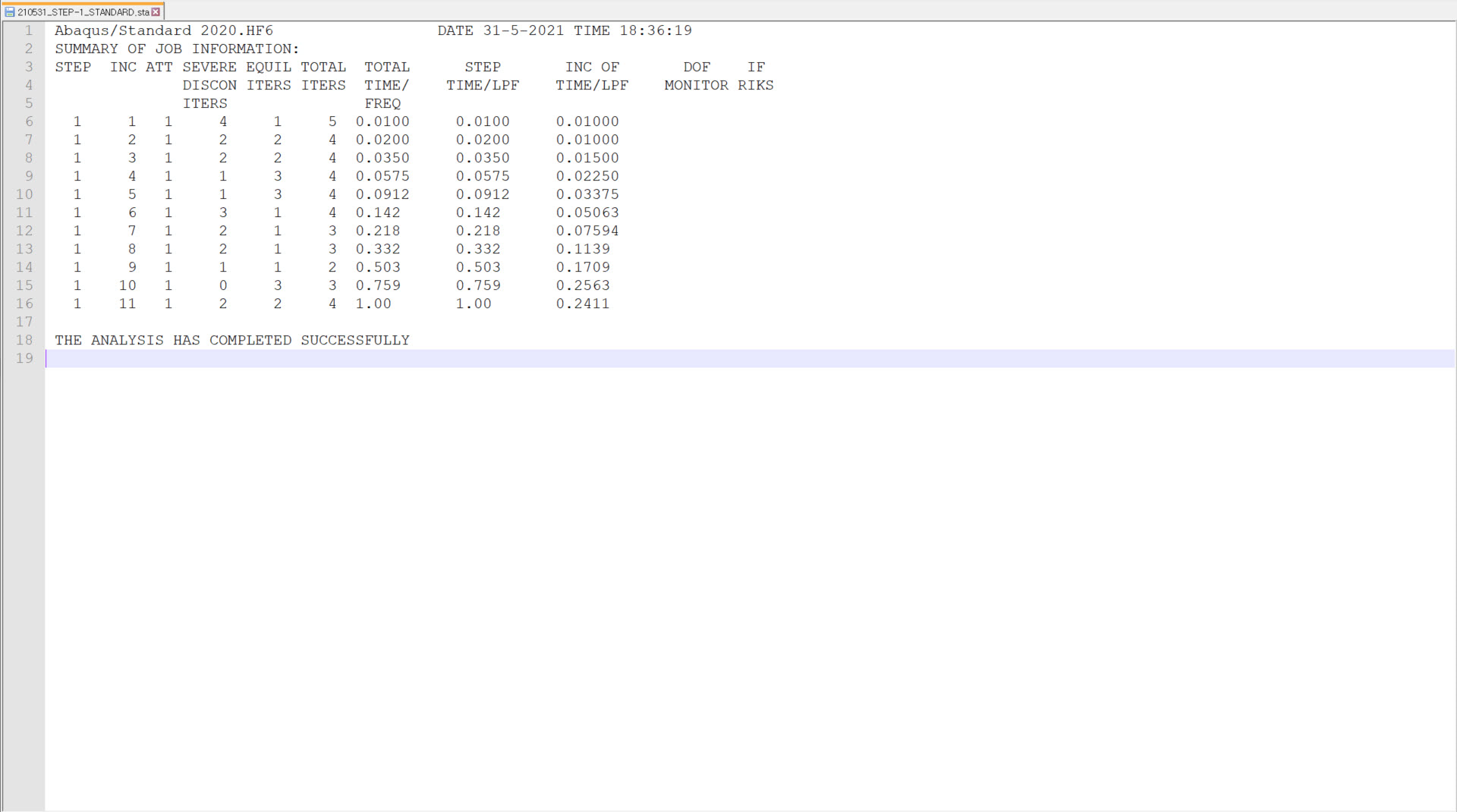Click the date text '31-5-2021'
1457x812 pixels.
[x=524, y=30]
